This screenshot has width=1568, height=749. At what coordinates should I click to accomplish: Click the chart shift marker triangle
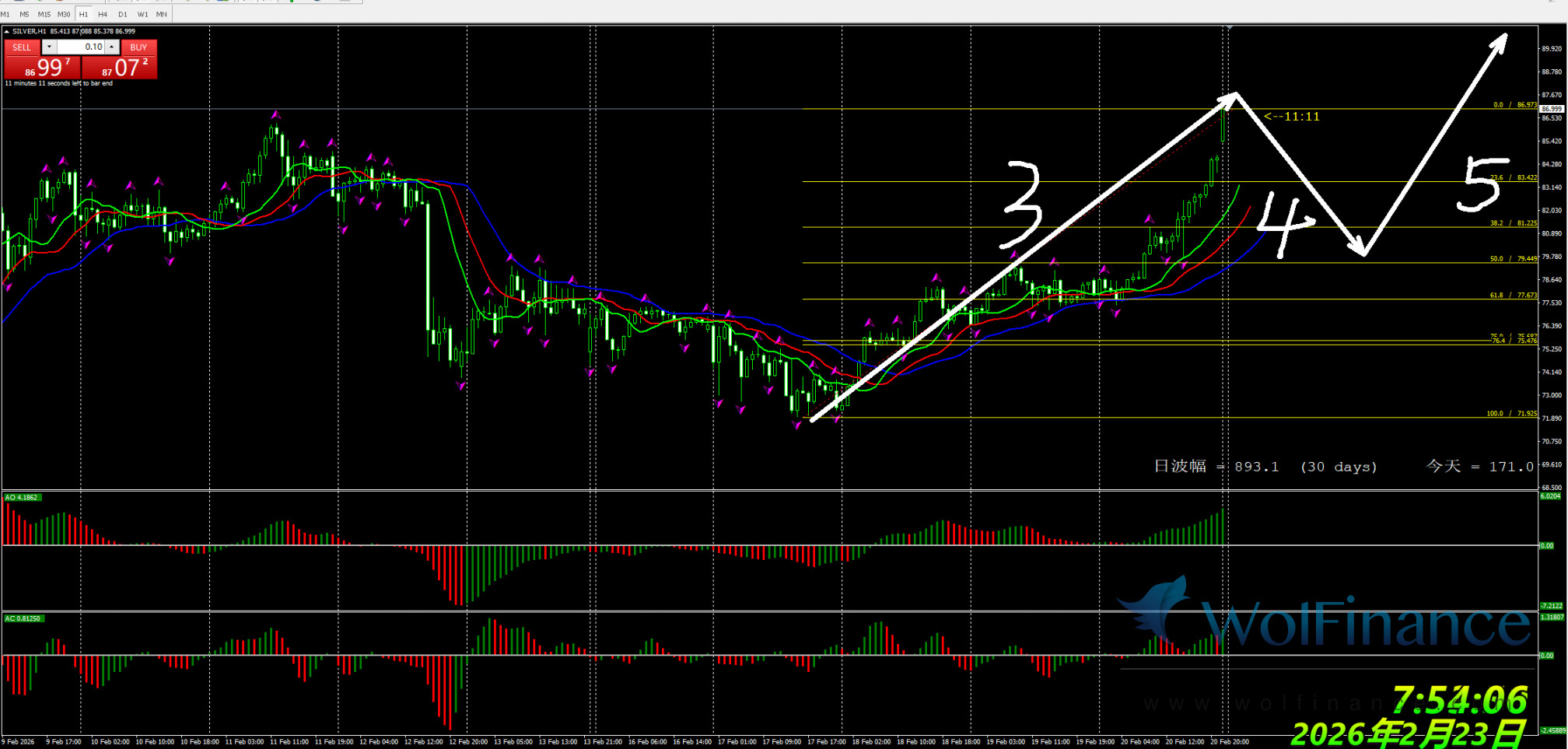(1229, 28)
